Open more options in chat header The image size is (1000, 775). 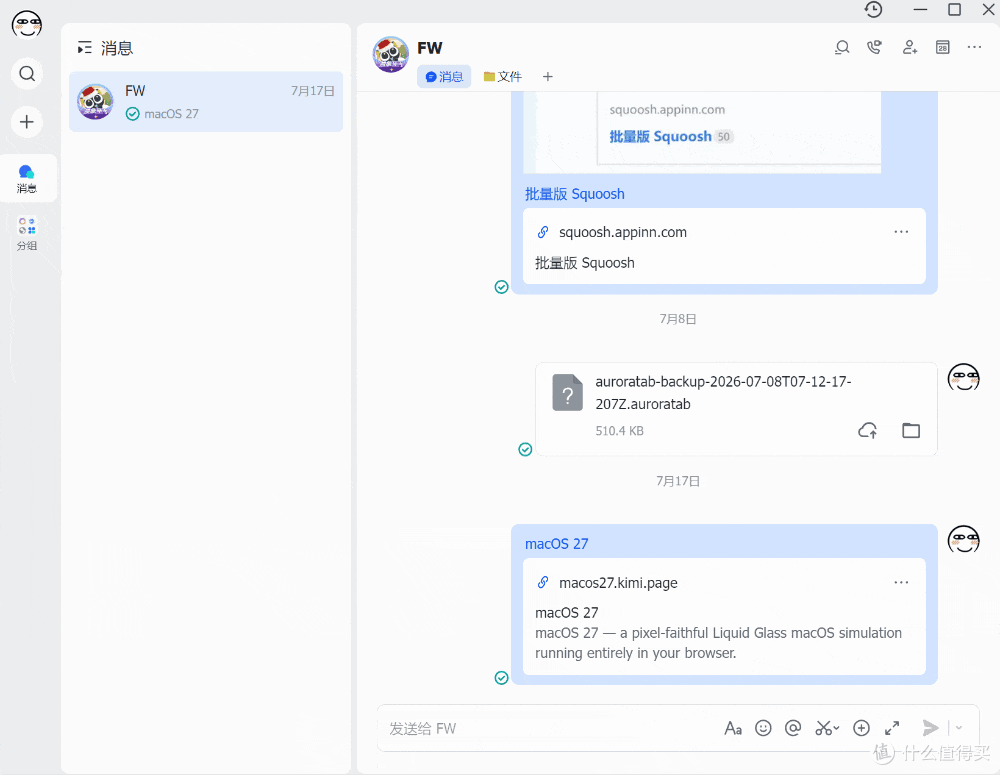(x=974, y=47)
